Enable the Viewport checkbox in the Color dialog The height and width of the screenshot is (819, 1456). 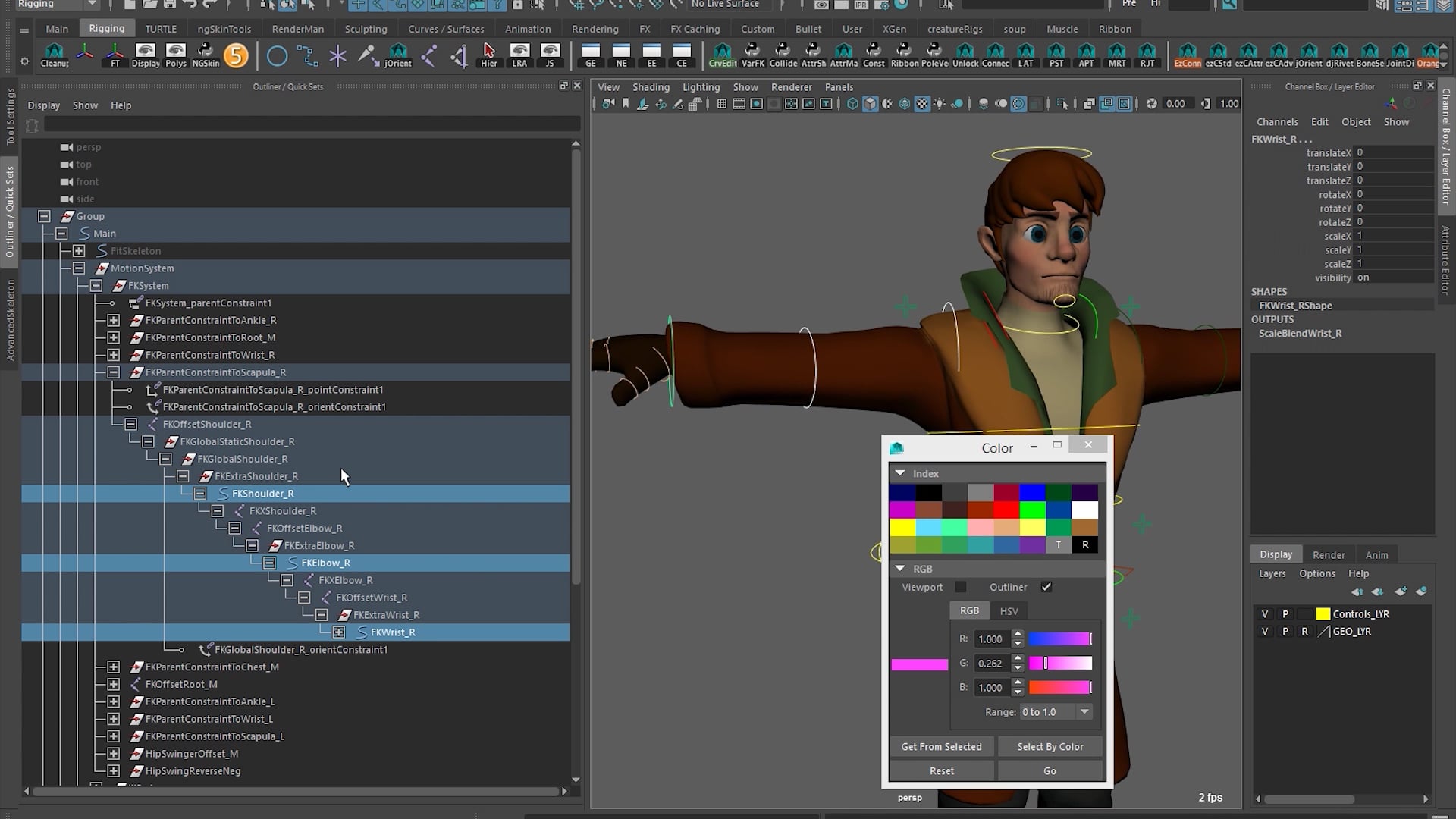(961, 586)
